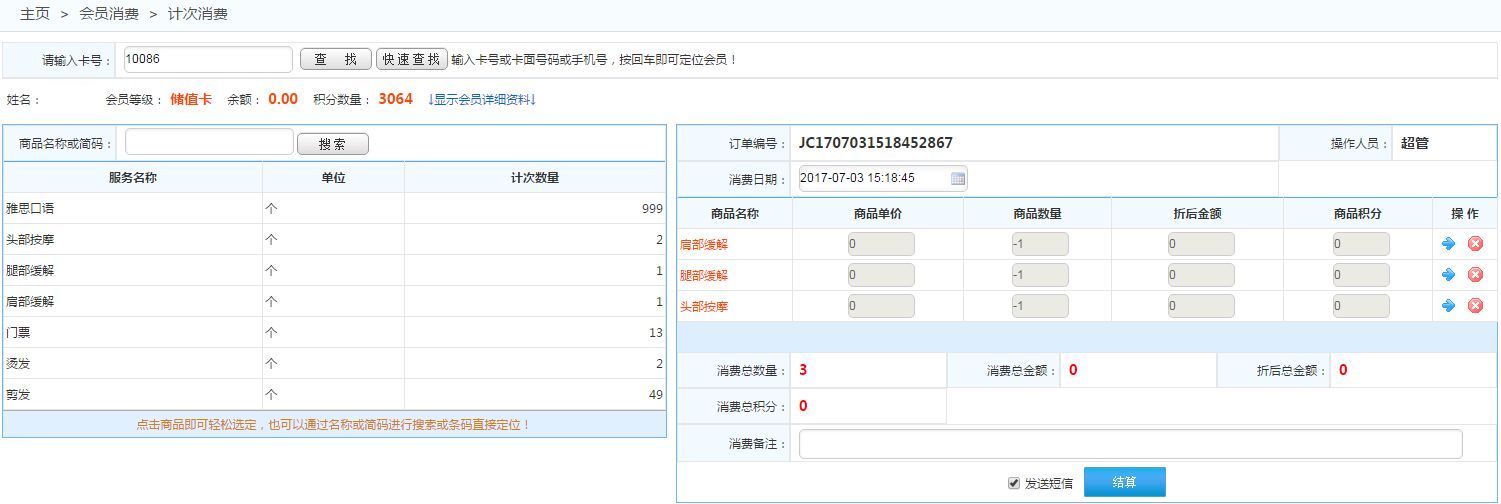Screen dimensions: 1501x504
Task: Open the calendar picker icon for 消费日期
Action: tap(957, 179)
